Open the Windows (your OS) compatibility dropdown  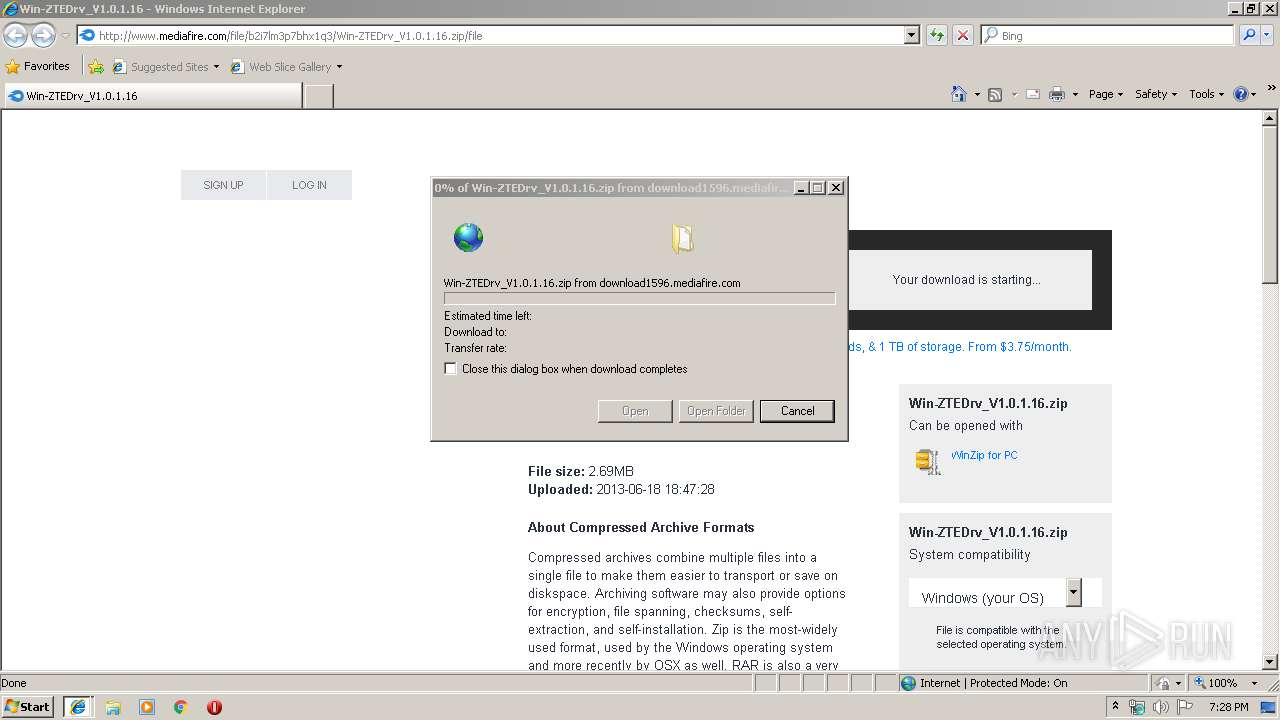point(1073,592)
